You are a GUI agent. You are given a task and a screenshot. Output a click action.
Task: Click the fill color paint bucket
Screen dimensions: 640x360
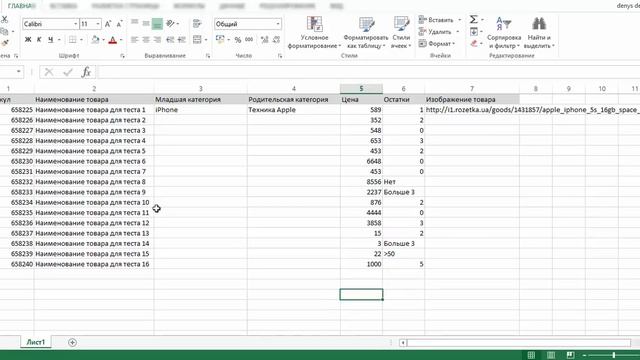[96, 40]
